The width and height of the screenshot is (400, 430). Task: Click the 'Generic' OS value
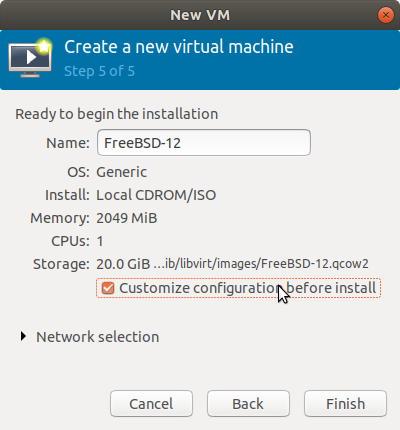(x=122, y=172)
